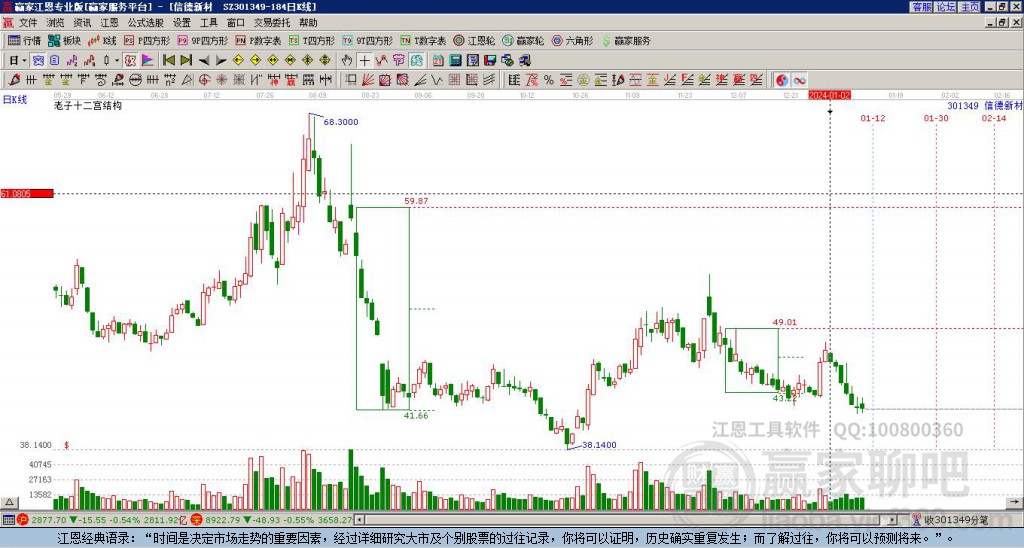Click the 收301349分笔 status entry
The height and width of the screenshot is (548, 1024).
[950, 520]
